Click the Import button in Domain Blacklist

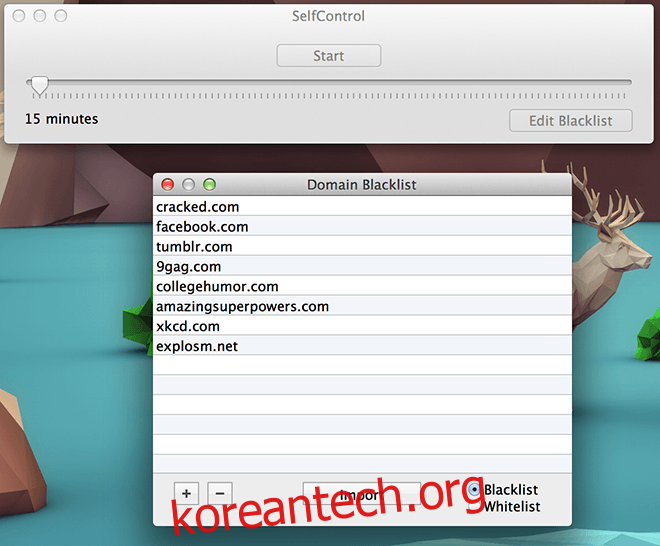click(362, 494)
